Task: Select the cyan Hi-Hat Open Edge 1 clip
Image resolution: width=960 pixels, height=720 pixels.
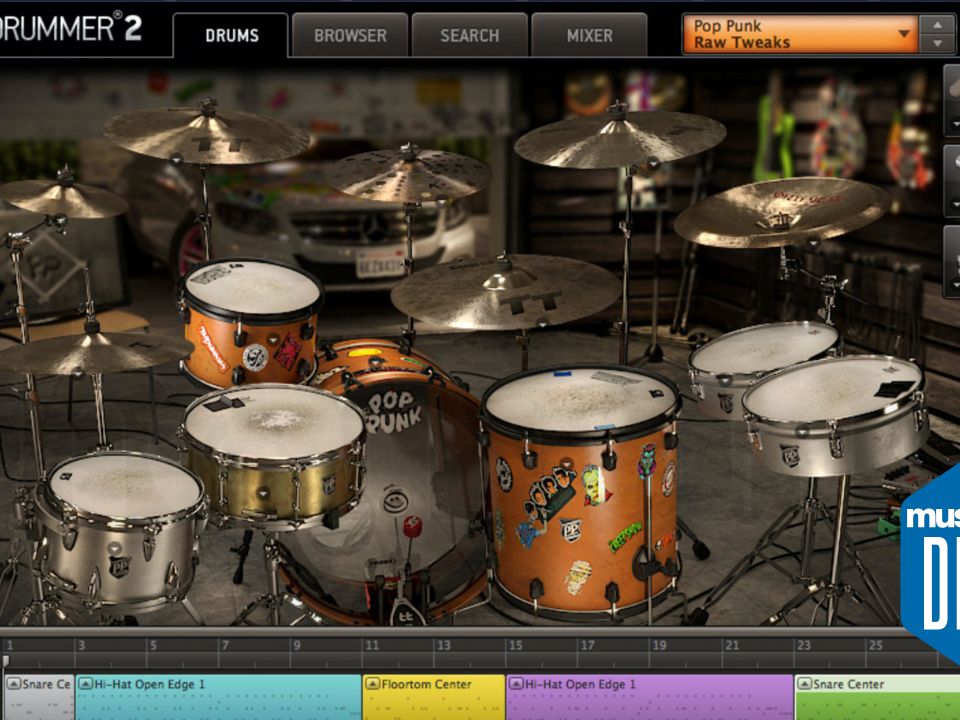Action: click(218, 697)
